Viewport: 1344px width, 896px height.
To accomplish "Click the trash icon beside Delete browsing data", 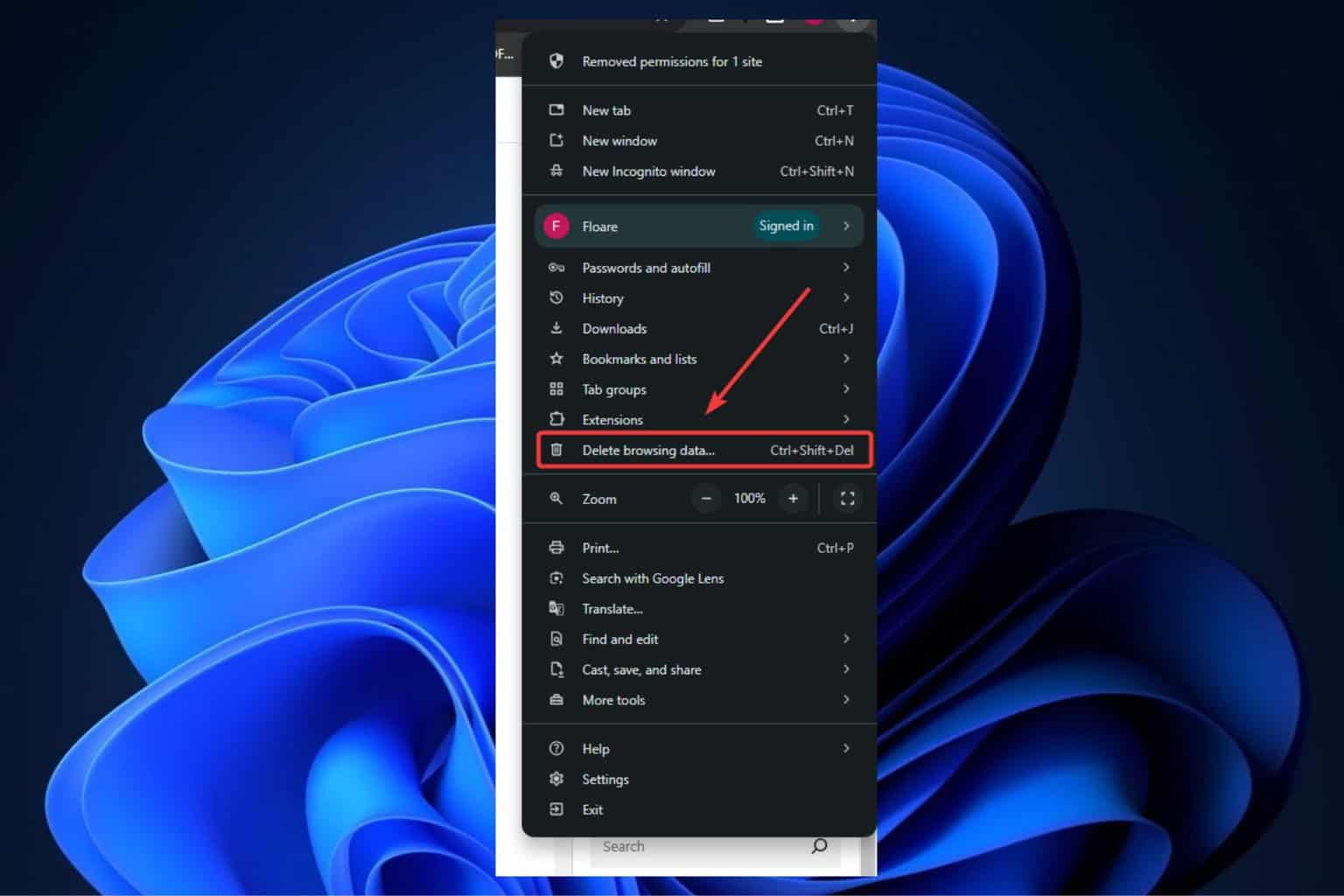I will tap(556, 450).
